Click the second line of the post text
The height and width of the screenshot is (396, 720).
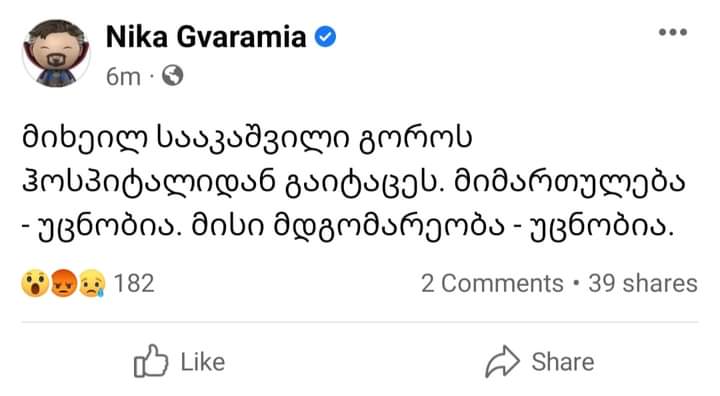pyautogui.click(x=354, y=183)
